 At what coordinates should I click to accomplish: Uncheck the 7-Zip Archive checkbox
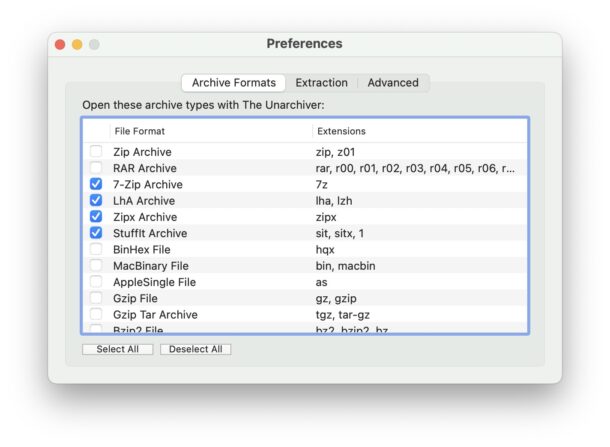(x=96, y=184)
